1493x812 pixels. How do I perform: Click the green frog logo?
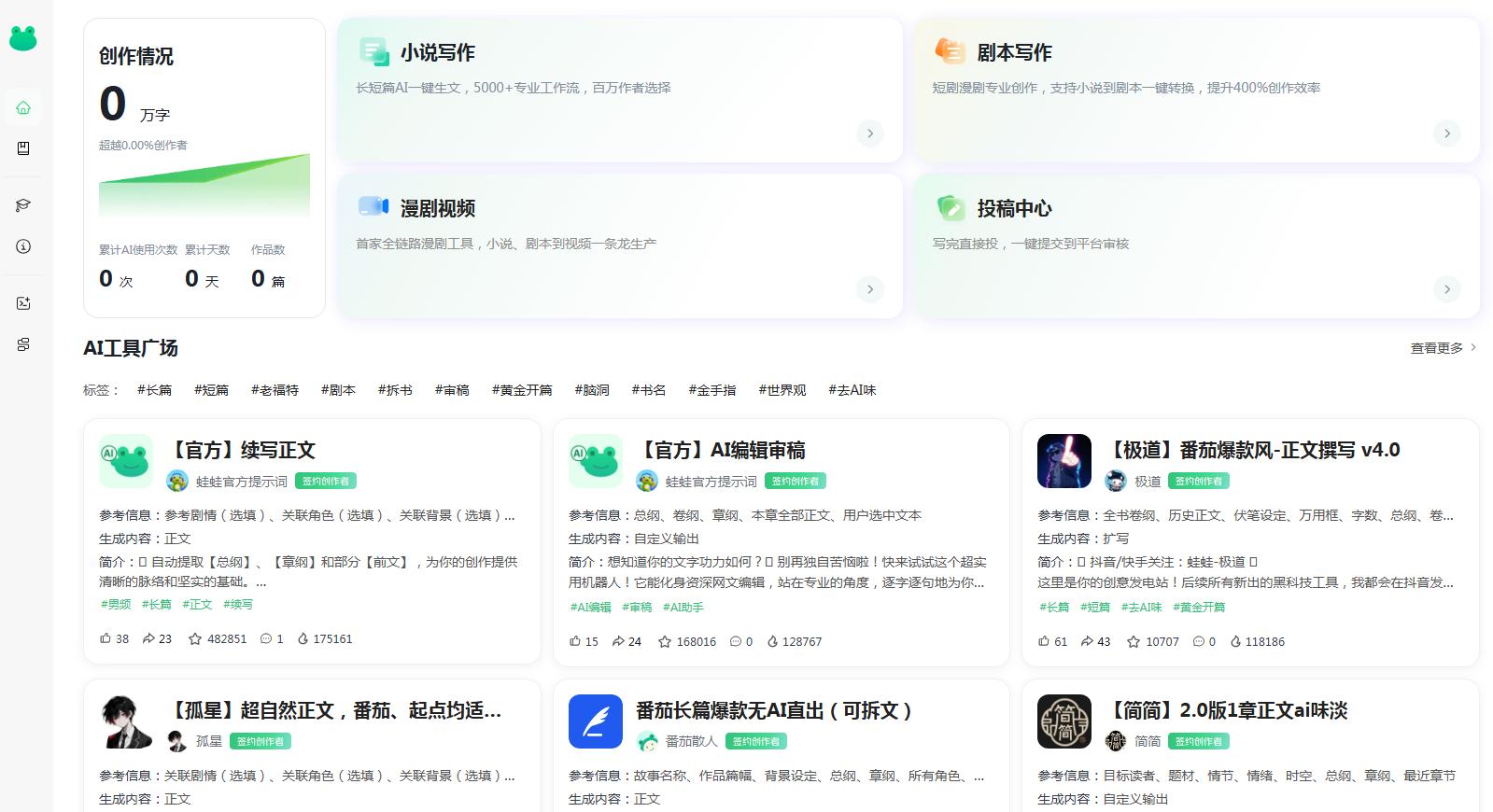pos(23,37)
